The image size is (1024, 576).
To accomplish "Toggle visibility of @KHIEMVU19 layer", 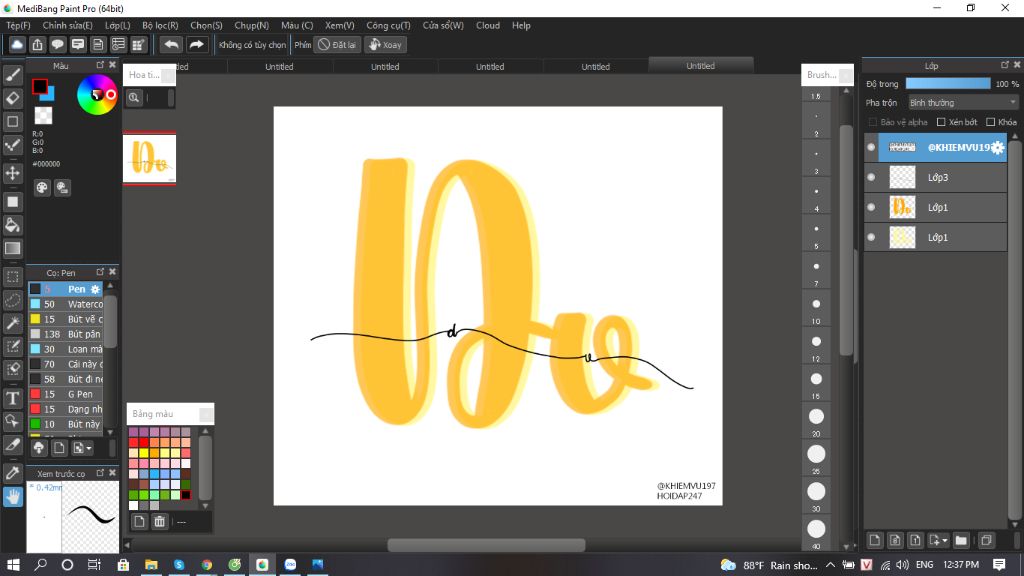I will pos(871,148).
